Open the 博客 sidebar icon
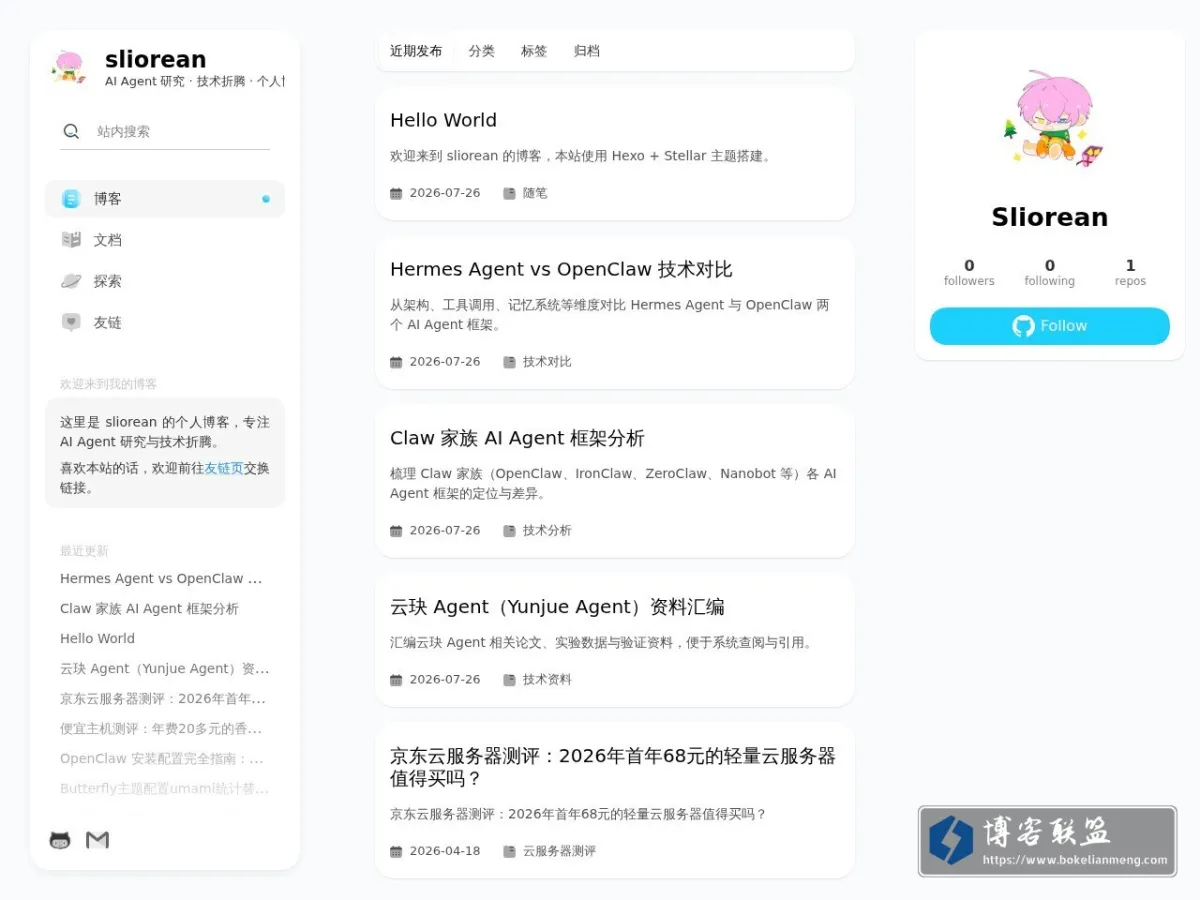This screenshot has width=1200, height=900. 71,199
